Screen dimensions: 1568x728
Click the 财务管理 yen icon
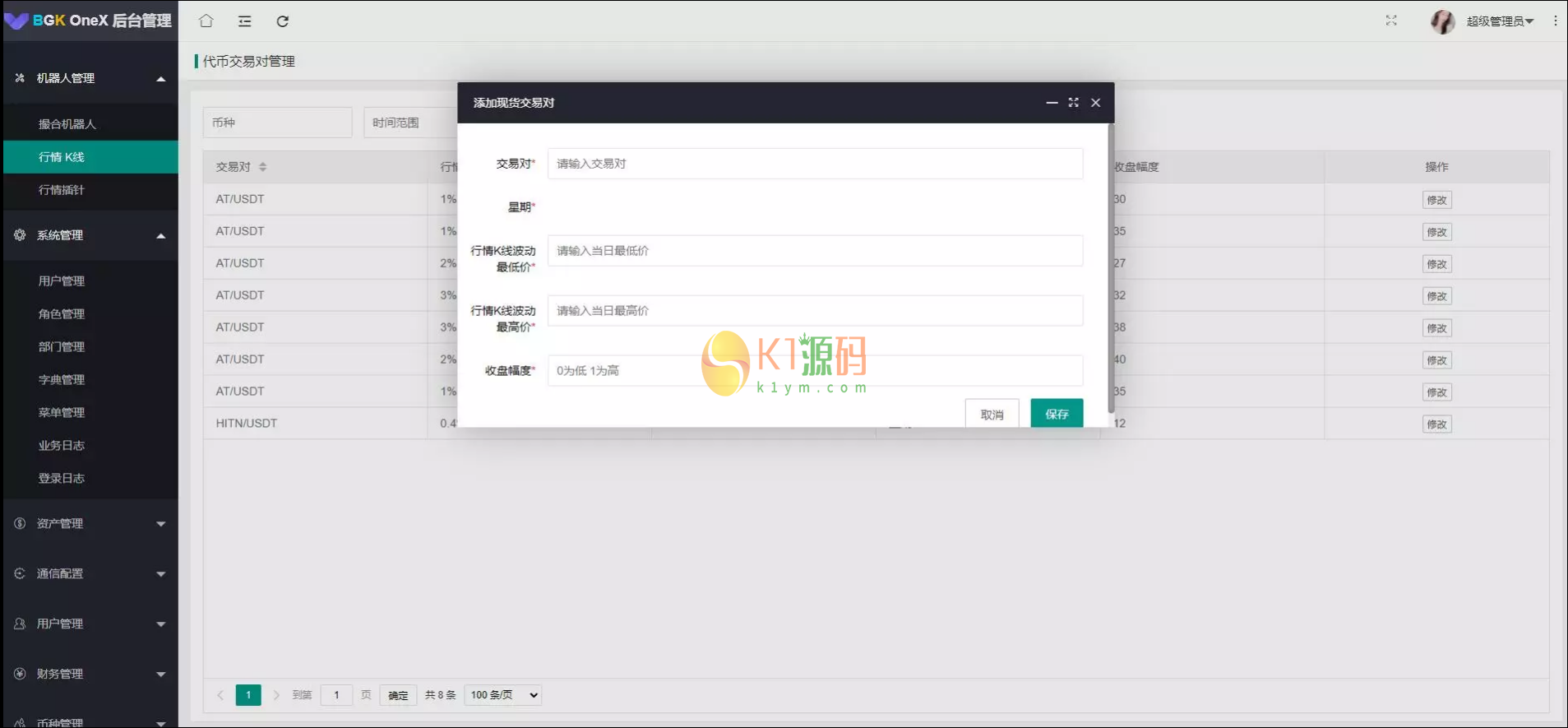pyautogui.click(x=20, y=675)
